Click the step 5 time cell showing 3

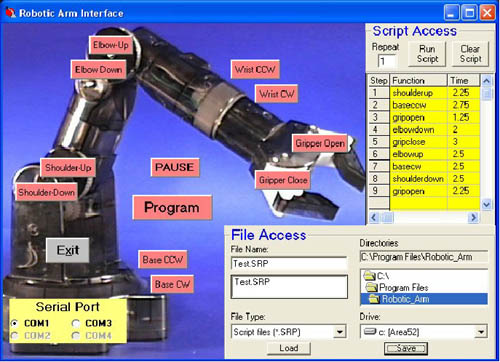click(464, 142)
